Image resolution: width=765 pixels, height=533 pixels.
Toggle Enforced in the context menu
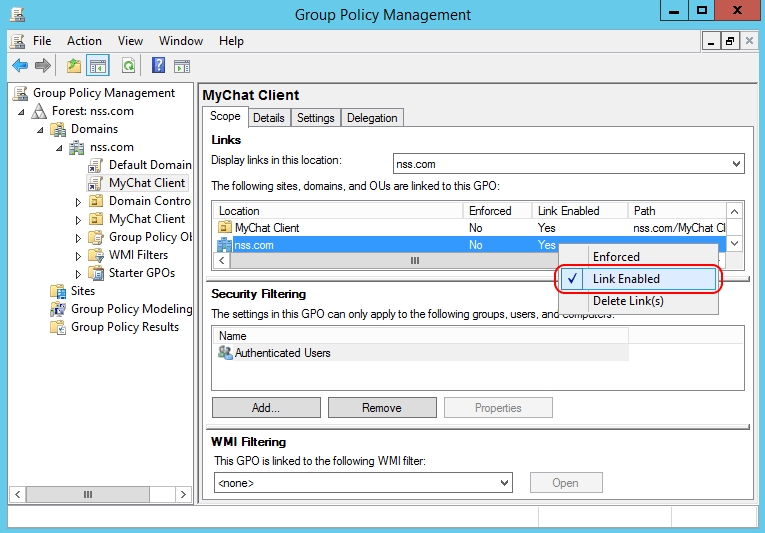[616, 257]
